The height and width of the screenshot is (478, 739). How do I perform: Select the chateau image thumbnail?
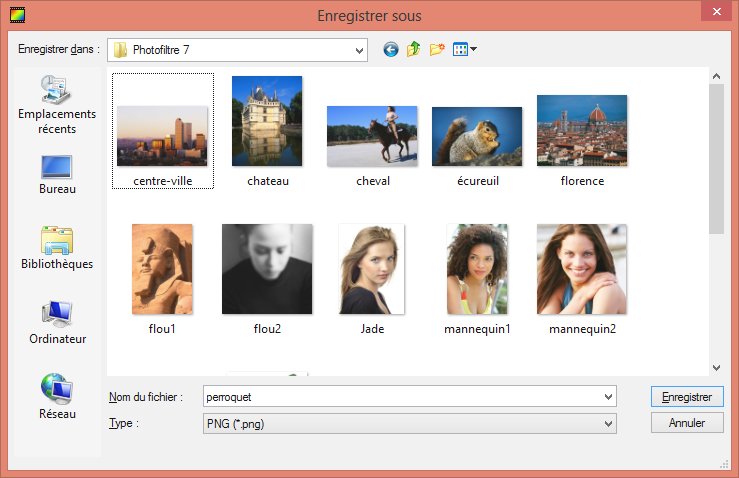[x=267, y=122]
